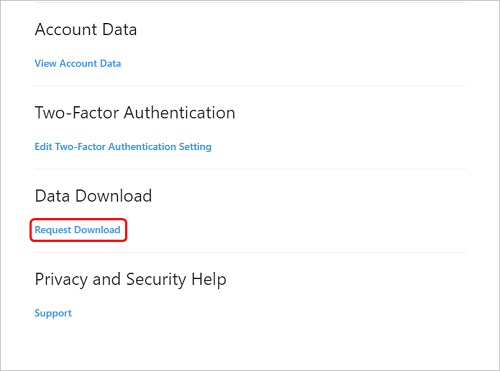This screenshot has width=500, height=371.
Task: Request a download of your data
Action: [78, 230]
